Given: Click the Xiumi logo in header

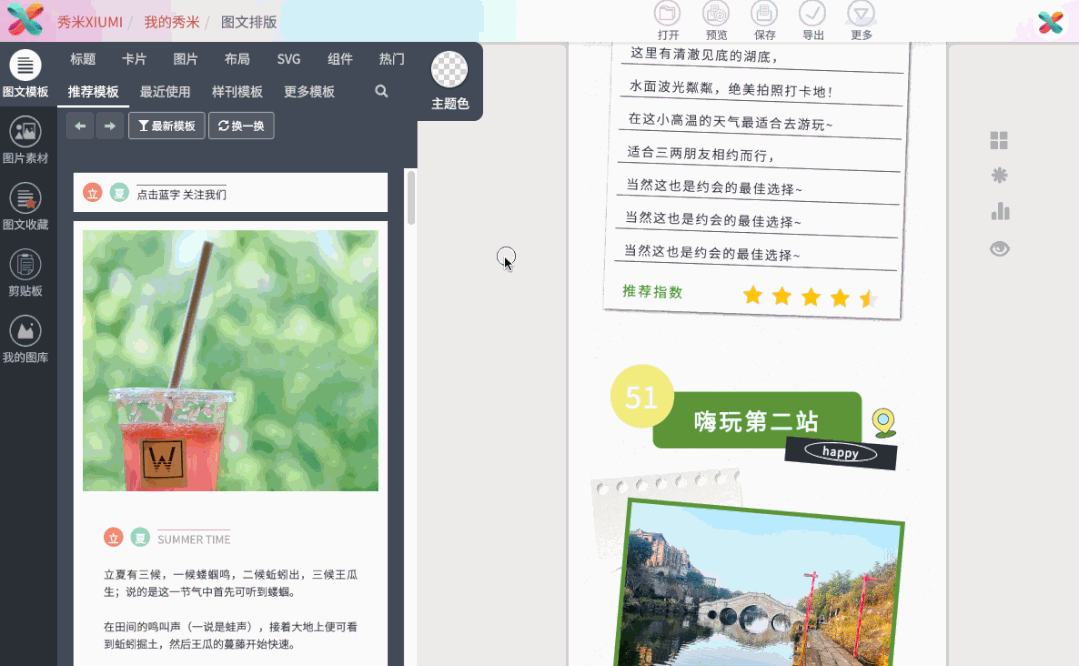Looking at the screenshot, I should (25, 19).
